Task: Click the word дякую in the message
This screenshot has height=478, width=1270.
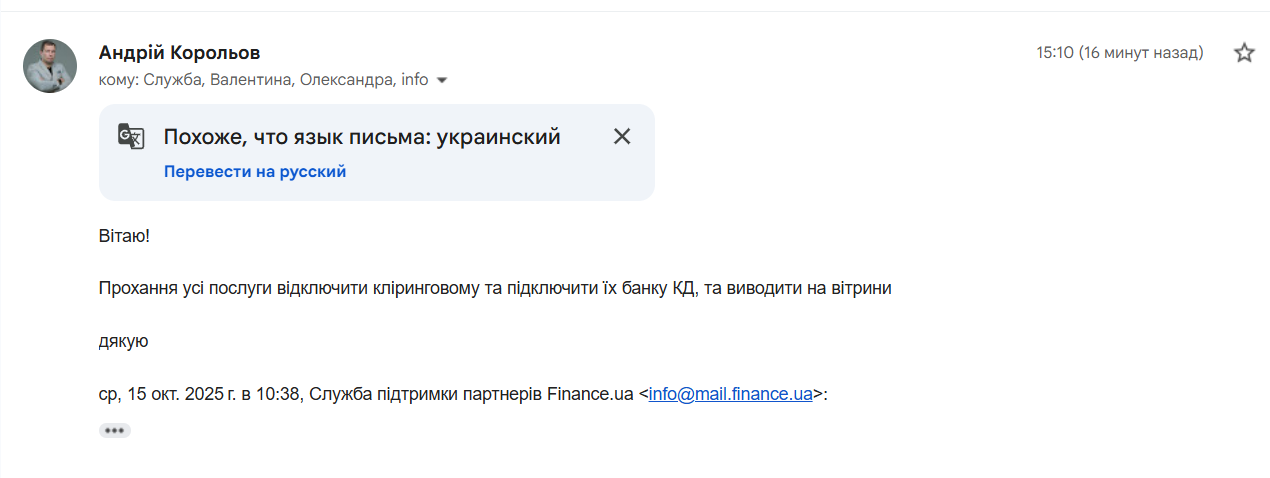Action: [124, 341]
